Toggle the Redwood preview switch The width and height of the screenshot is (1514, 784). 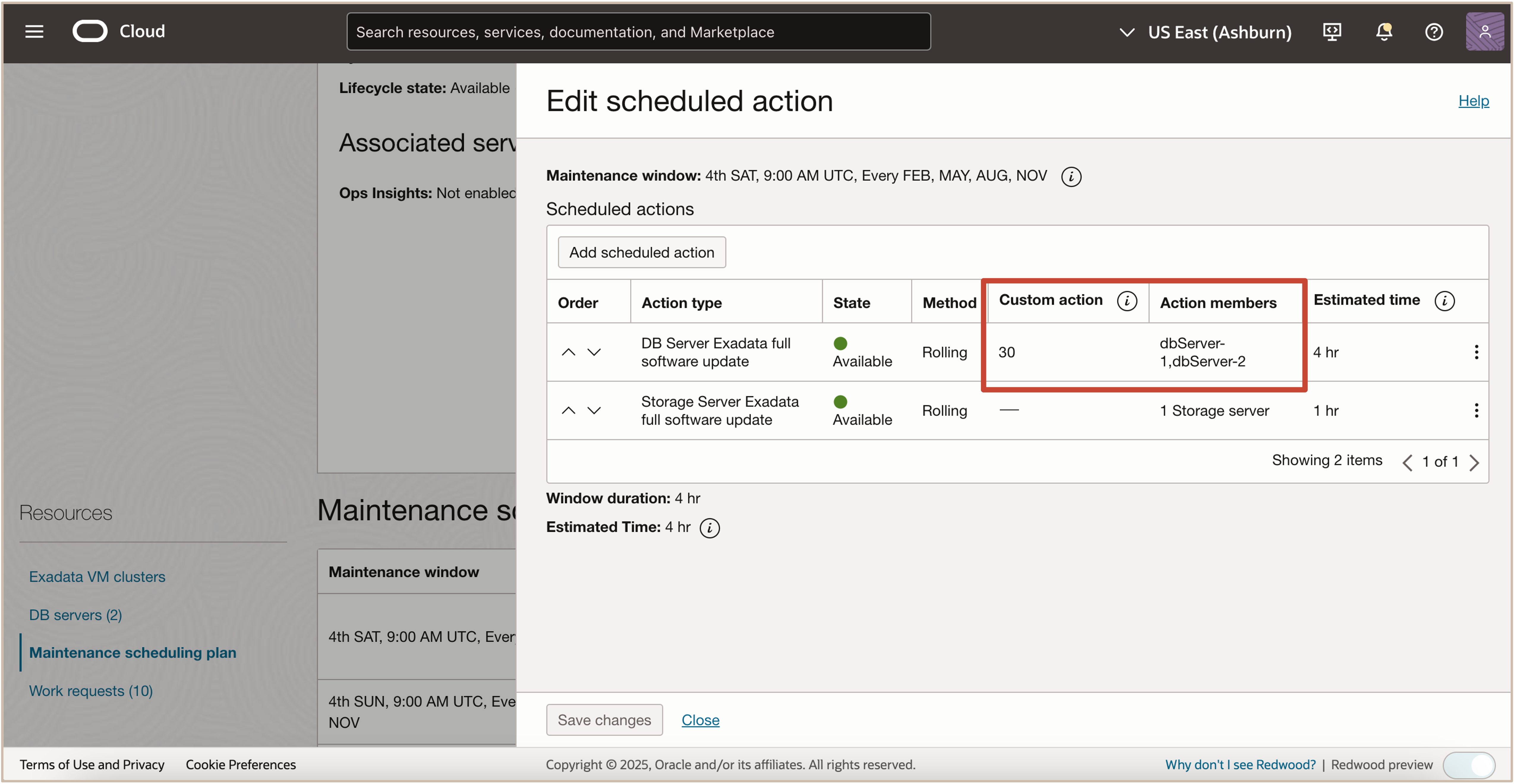pos(1471,765)
